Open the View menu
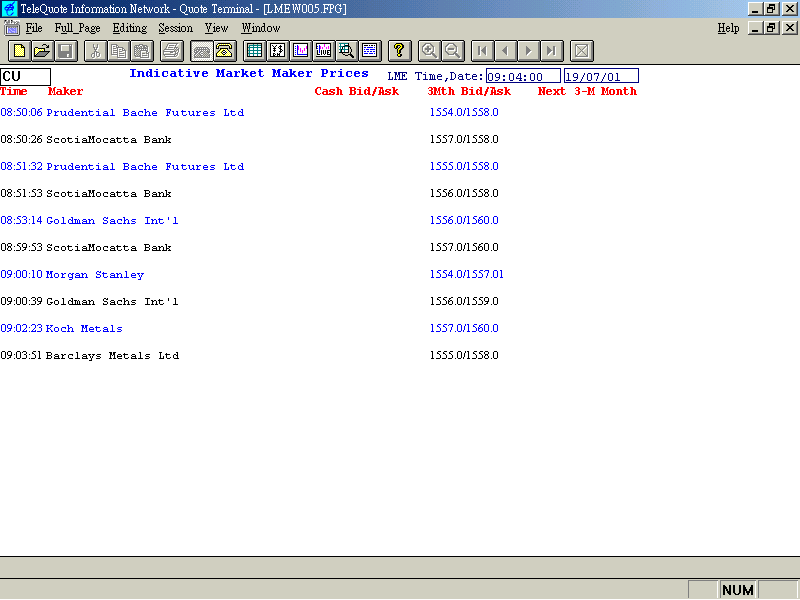The height and width of the screenshot is (600, 800). 216,28
